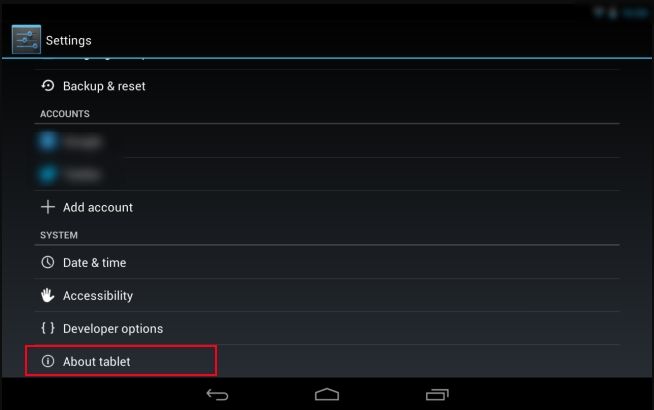The image size is (654, 410).
Task: Tap the Home navigation button
Action: click(x=327, y=394)
